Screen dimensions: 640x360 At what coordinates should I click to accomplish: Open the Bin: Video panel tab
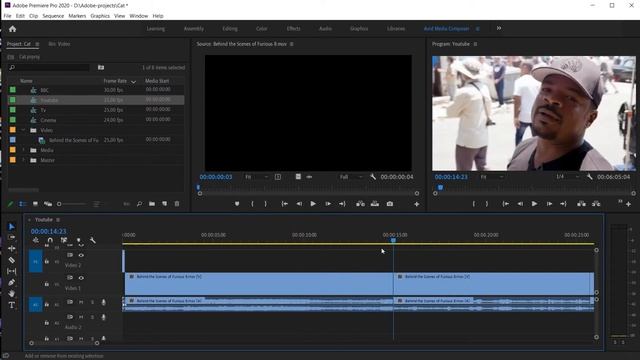[x=59, y=44]
